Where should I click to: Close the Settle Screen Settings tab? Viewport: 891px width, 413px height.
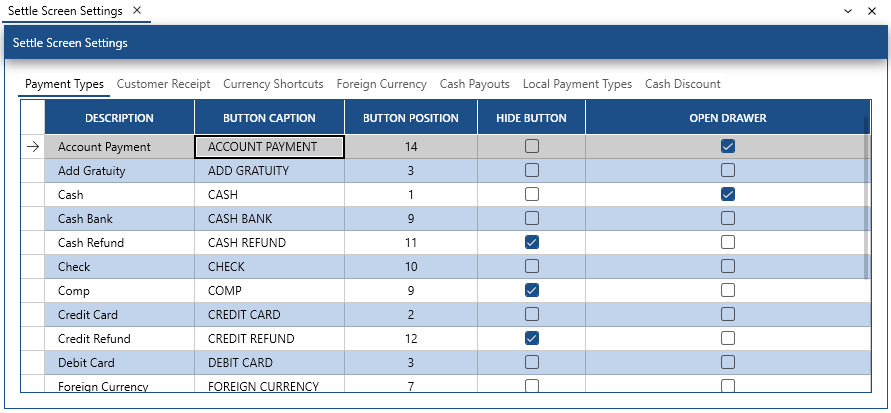pyautogui.click(x=137, y=10)
